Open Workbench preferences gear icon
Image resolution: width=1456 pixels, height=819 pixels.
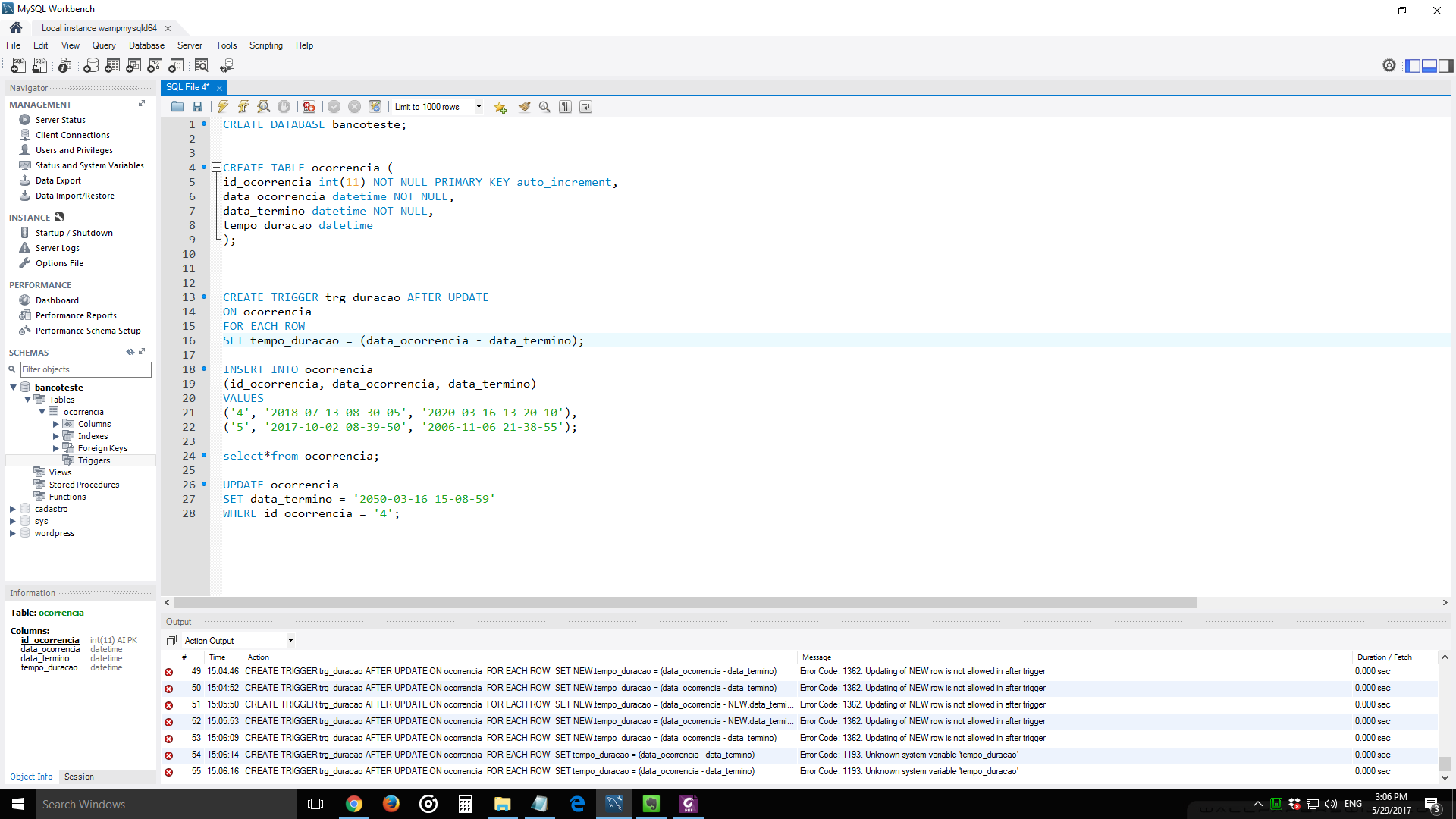coord(1389,66)
